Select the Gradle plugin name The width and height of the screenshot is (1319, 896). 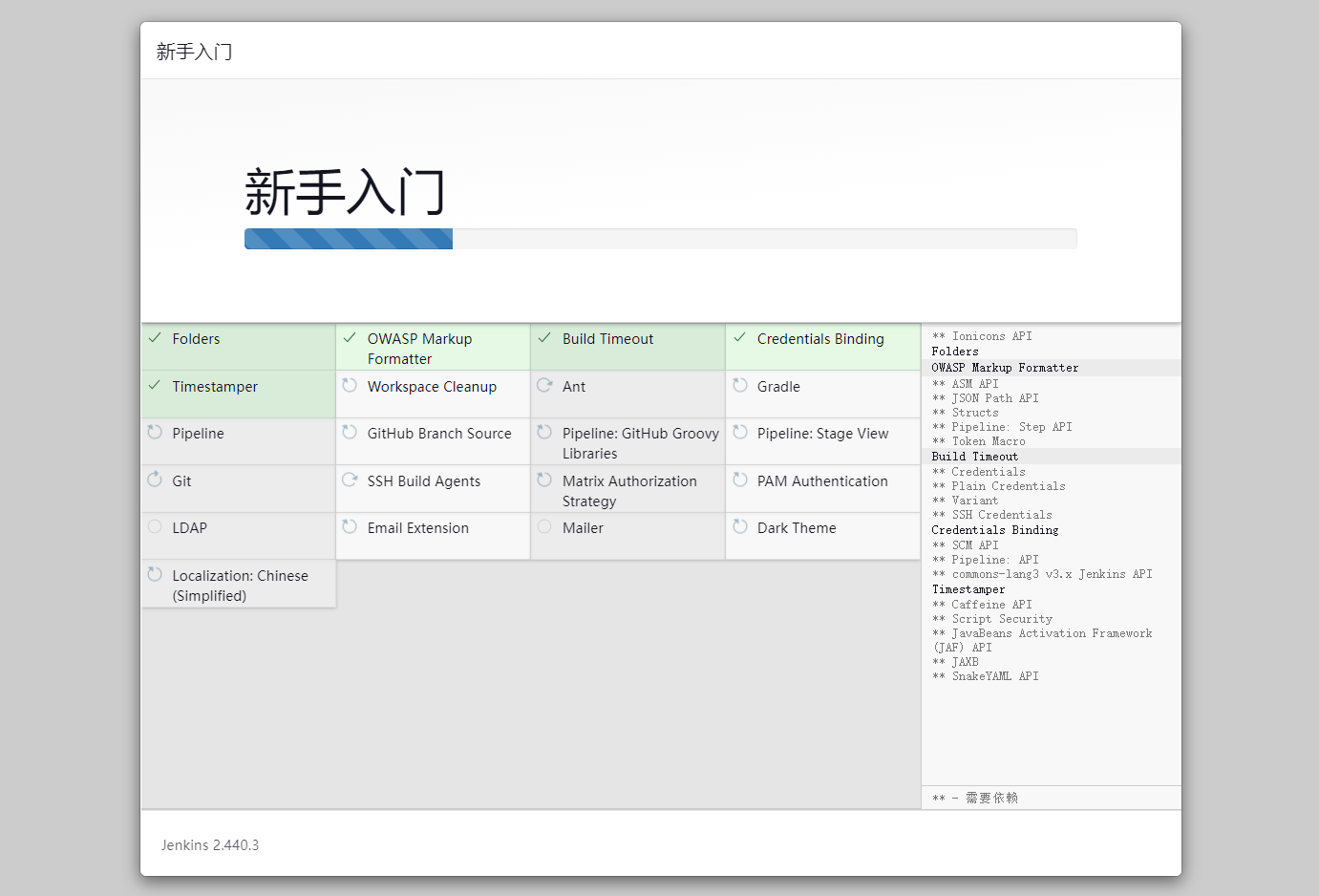coord(778,387)
